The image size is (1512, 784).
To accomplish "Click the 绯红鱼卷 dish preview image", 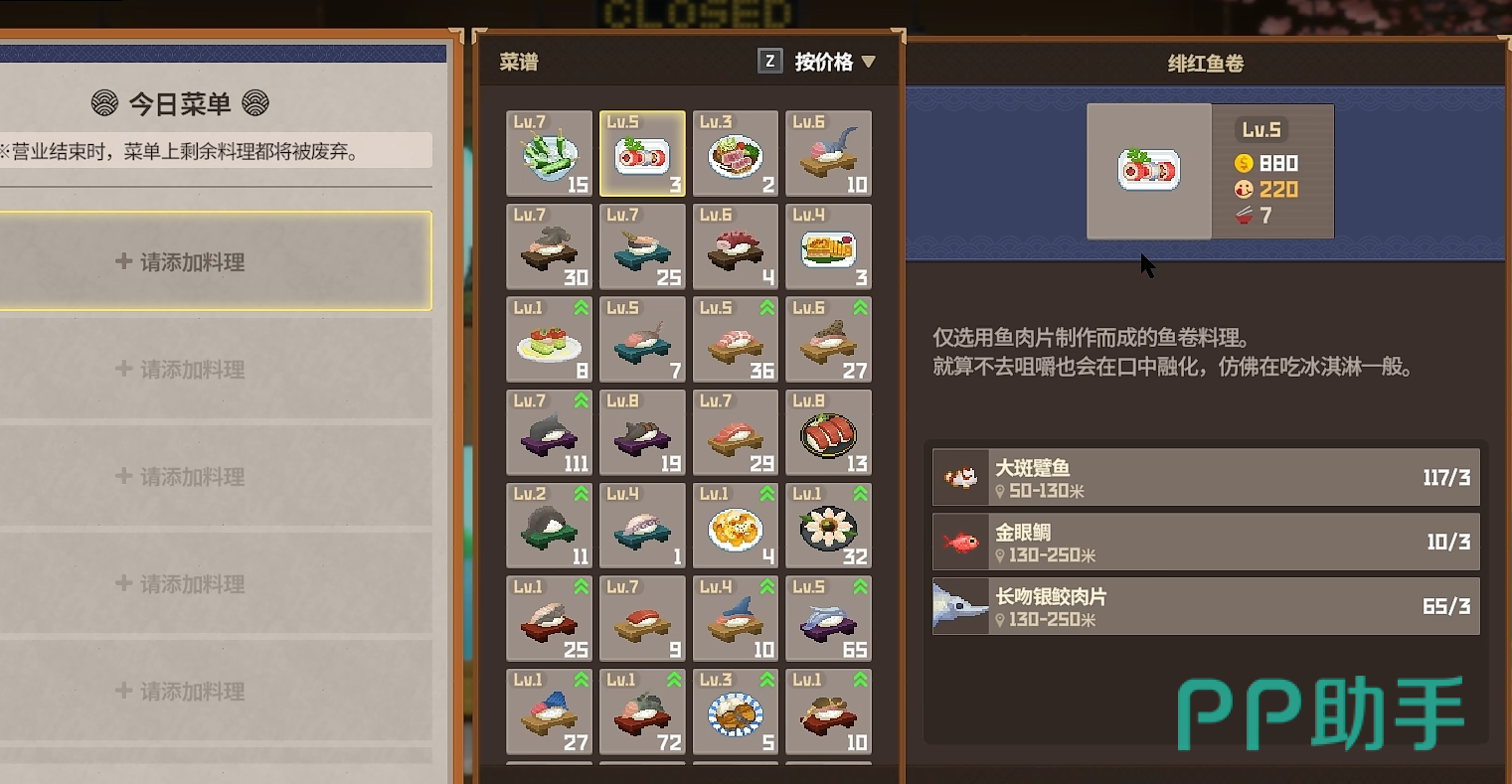I will (x=1149, y=171).
